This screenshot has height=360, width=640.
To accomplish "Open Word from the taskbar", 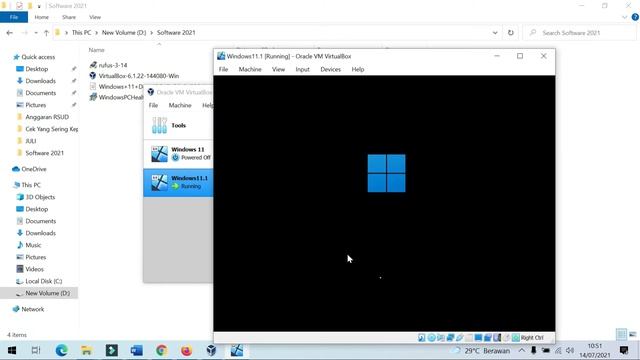I will pos(137,351).
